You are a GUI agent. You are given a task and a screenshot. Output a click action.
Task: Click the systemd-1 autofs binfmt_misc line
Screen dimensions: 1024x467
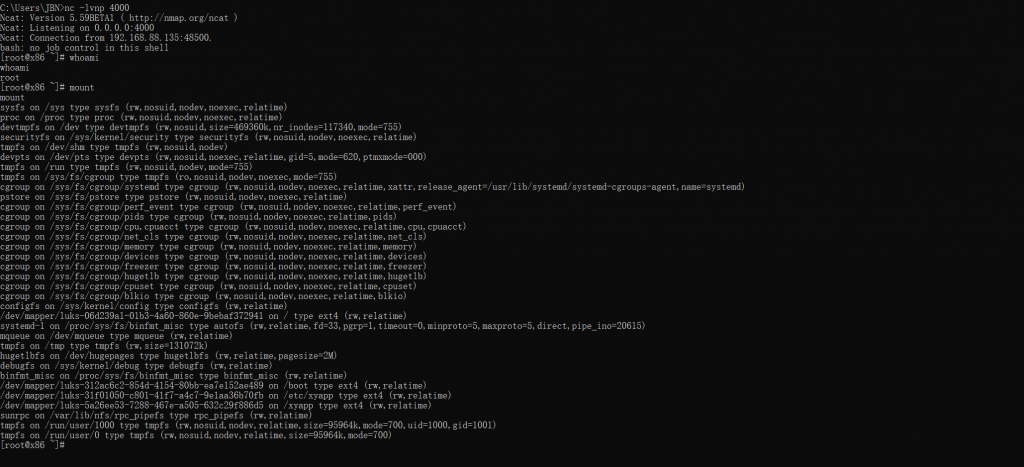click(323, 326)
